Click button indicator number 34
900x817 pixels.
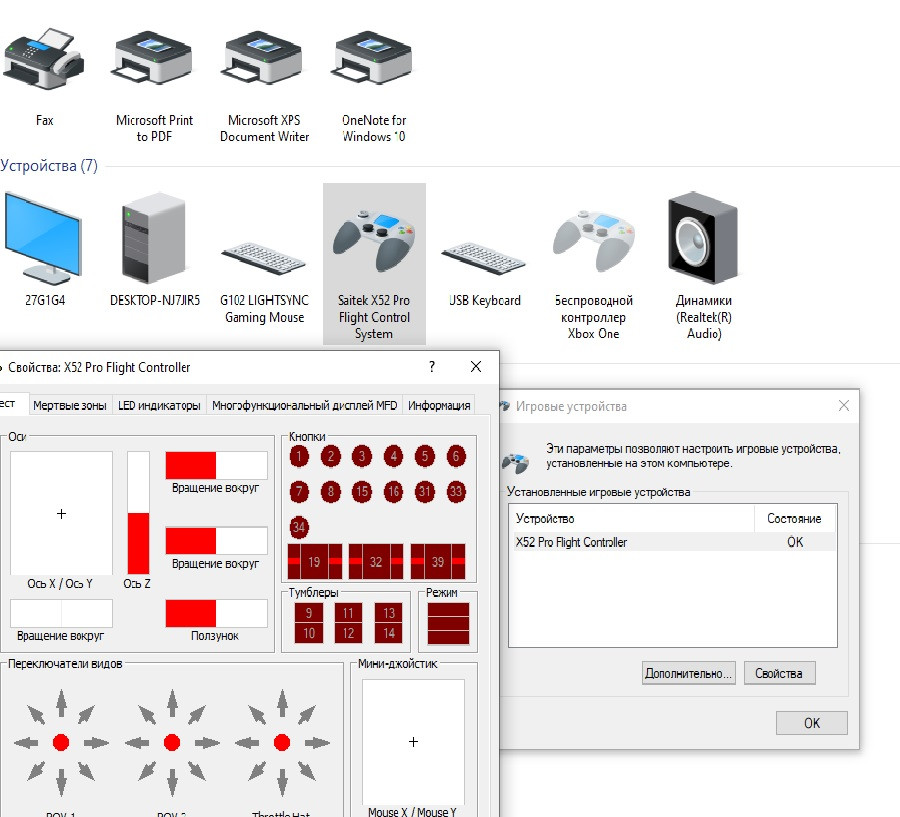coord(299,527)
